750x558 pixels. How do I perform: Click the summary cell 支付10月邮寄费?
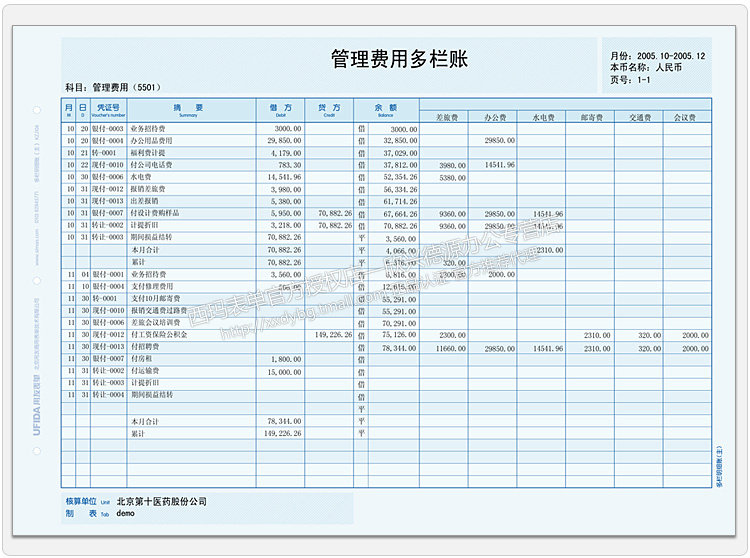[x=155, y=298]
